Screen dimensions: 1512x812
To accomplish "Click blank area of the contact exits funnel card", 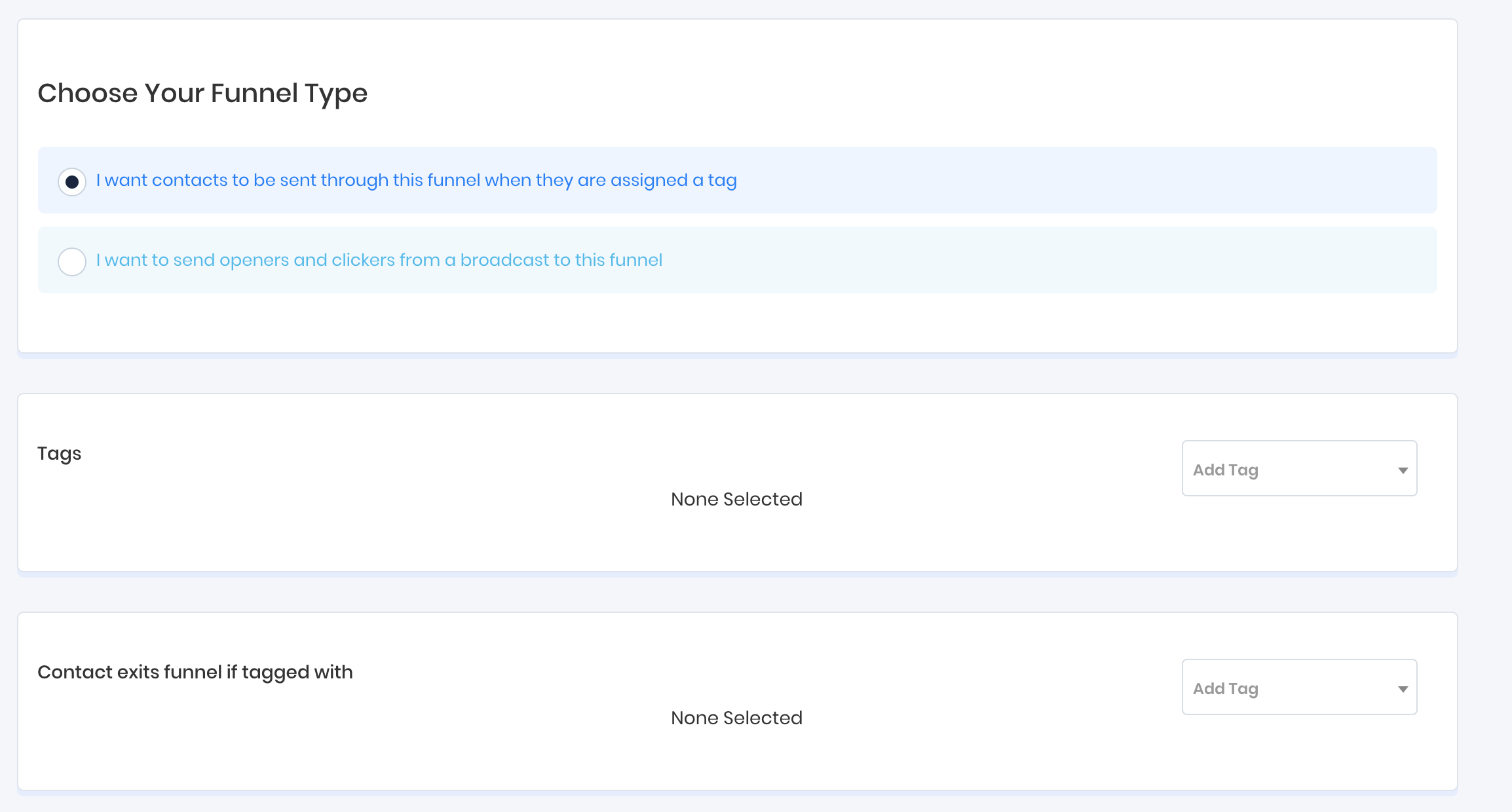I will pos(393,753).
